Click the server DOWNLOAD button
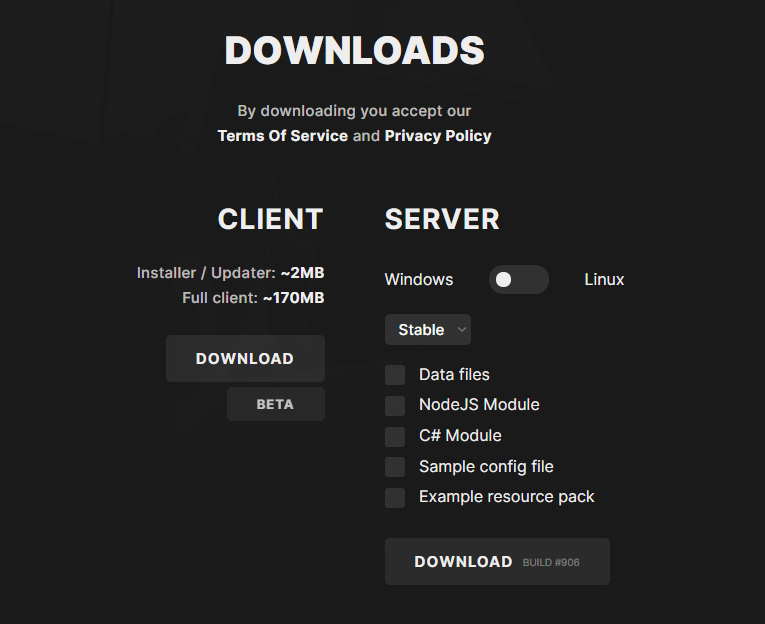765x624 pixels. pyautogui.click(x=464, y=562)
